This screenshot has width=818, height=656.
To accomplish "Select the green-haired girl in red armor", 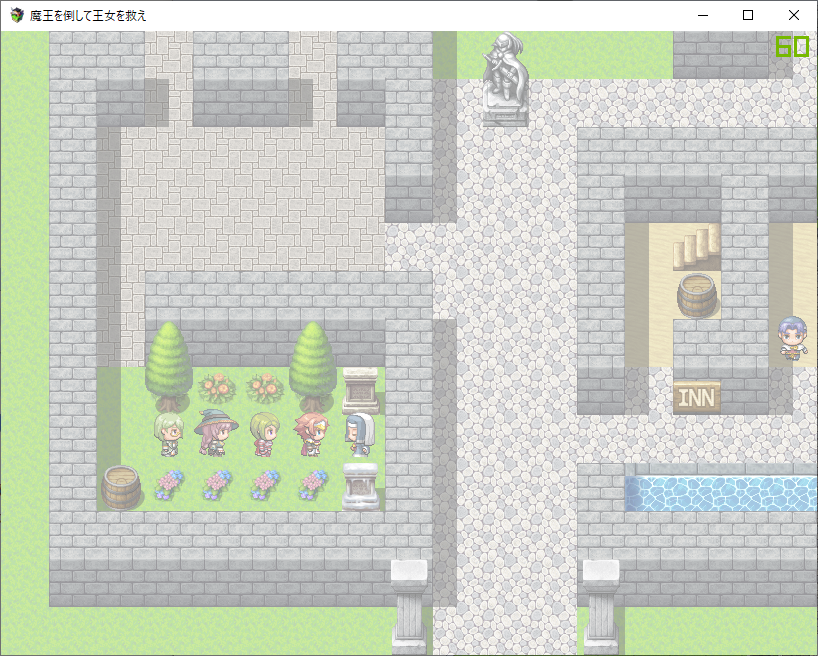I will coord(264,434).
